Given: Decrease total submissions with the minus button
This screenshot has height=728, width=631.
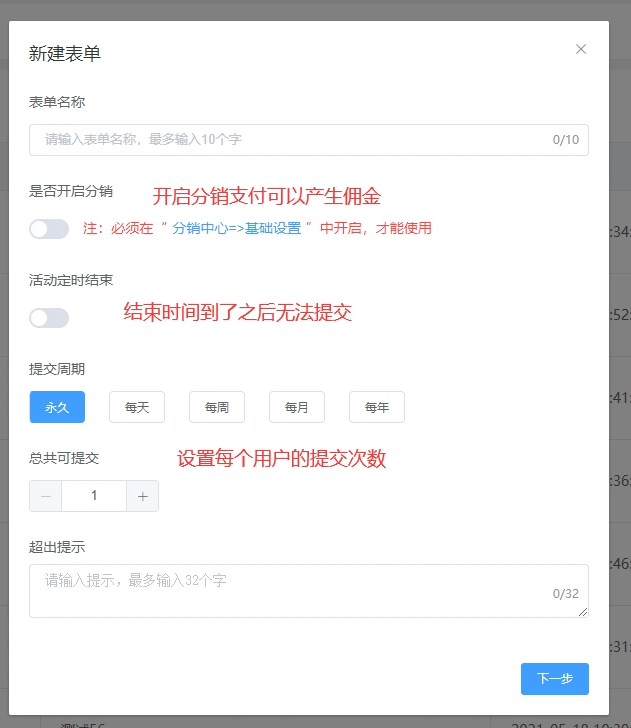Looking at the screenshot, I should [46, 496].
